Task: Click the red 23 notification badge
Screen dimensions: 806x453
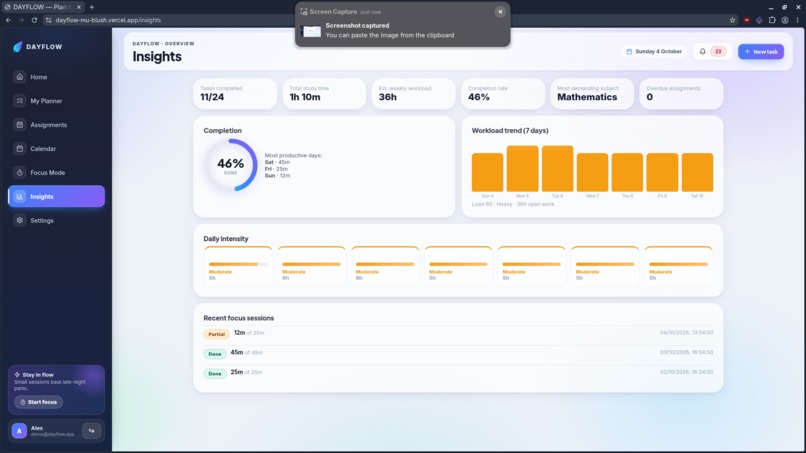Action: click(718, 51)
